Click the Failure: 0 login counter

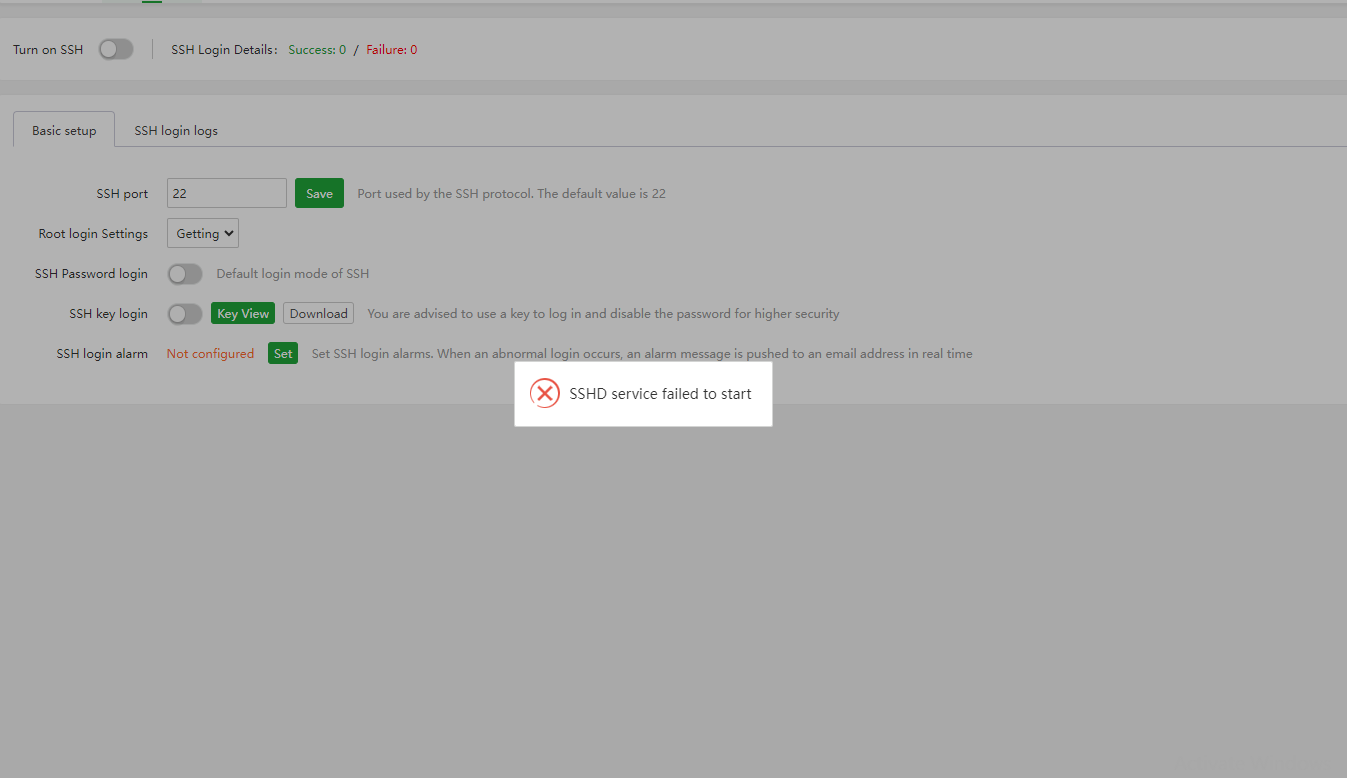391,49
